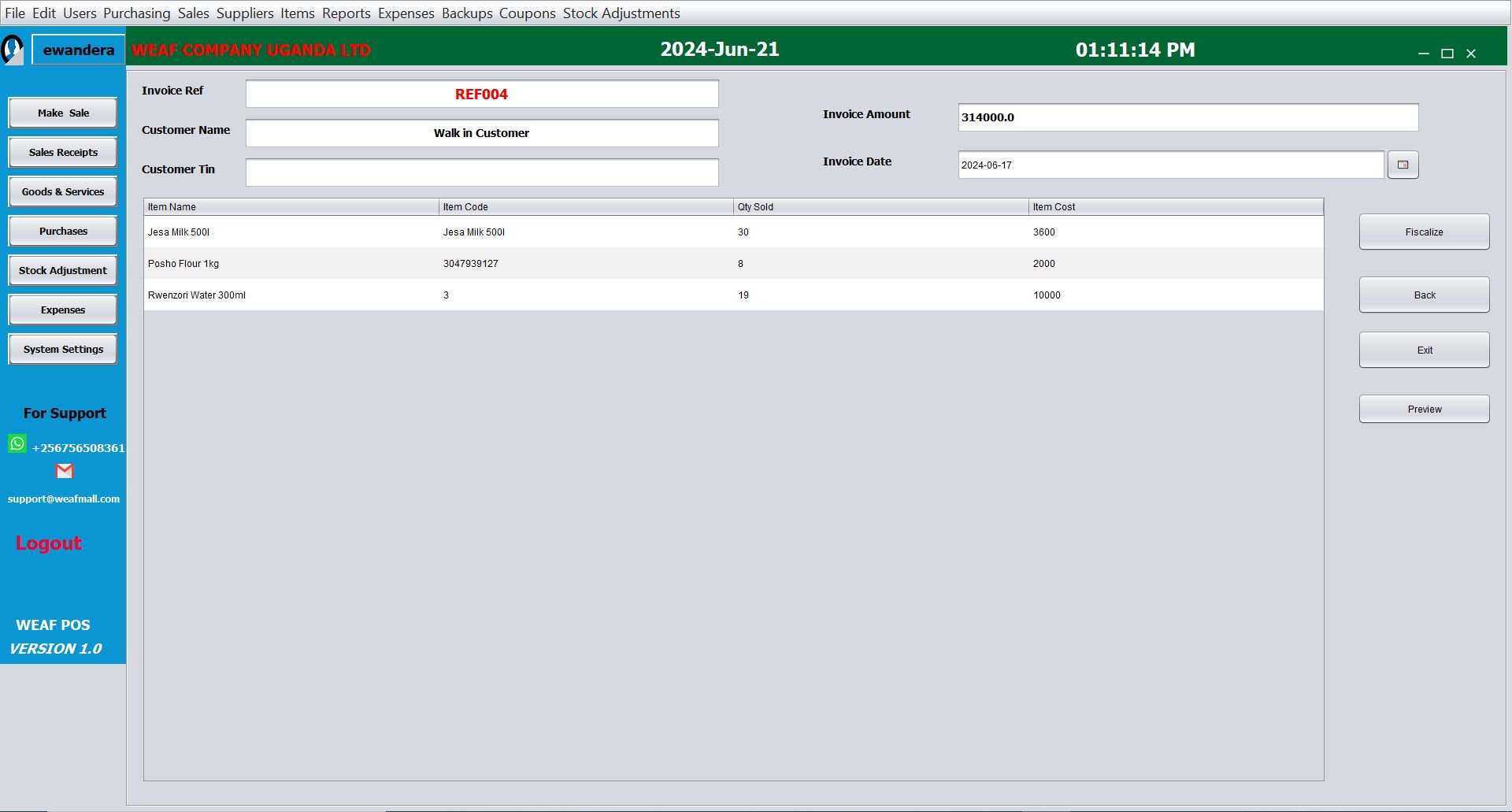Select the Rwenzori Water 300ml row
This screenshot has width=1512, height=812.
tap(733, 295)
